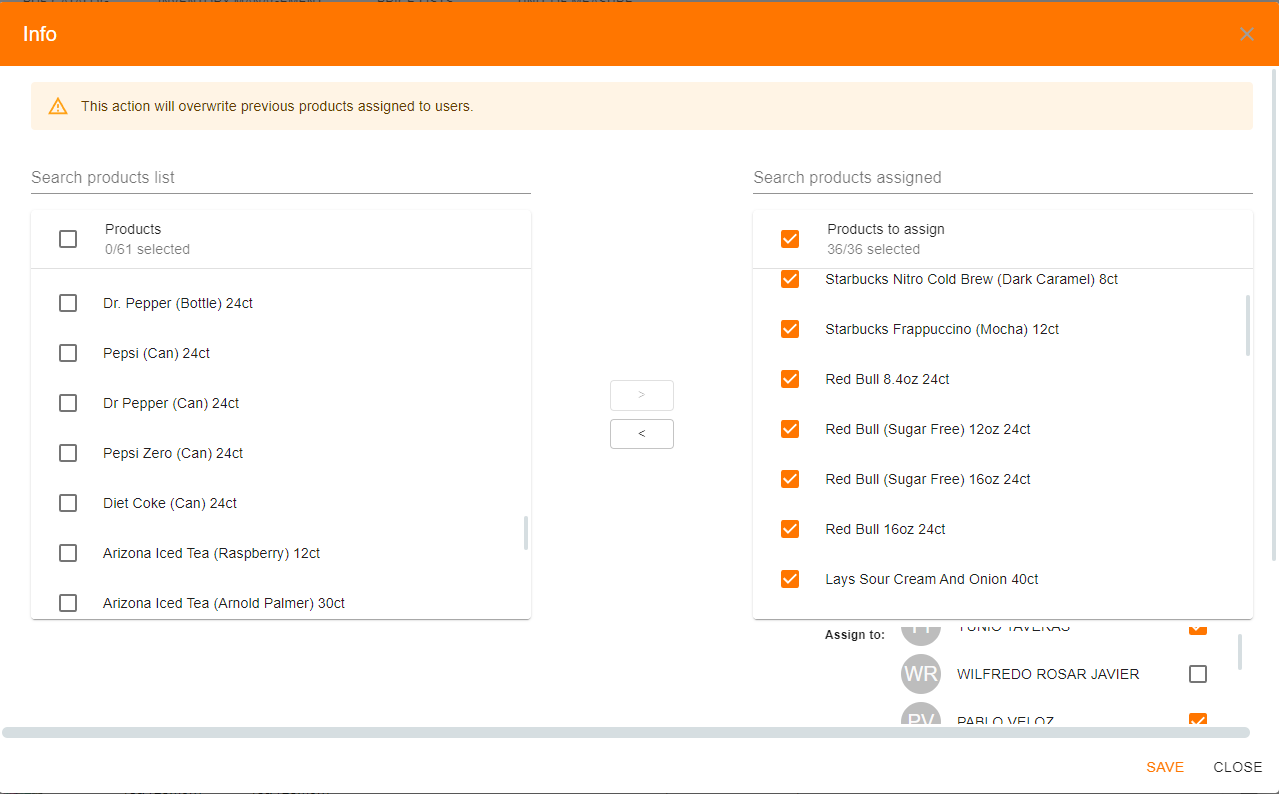Viewport: 1279px width, 794px height.
Task: Click the 'Arizona Iced Tea (Raspberry) 12ct' label text
Action: [x=212, y=553]
